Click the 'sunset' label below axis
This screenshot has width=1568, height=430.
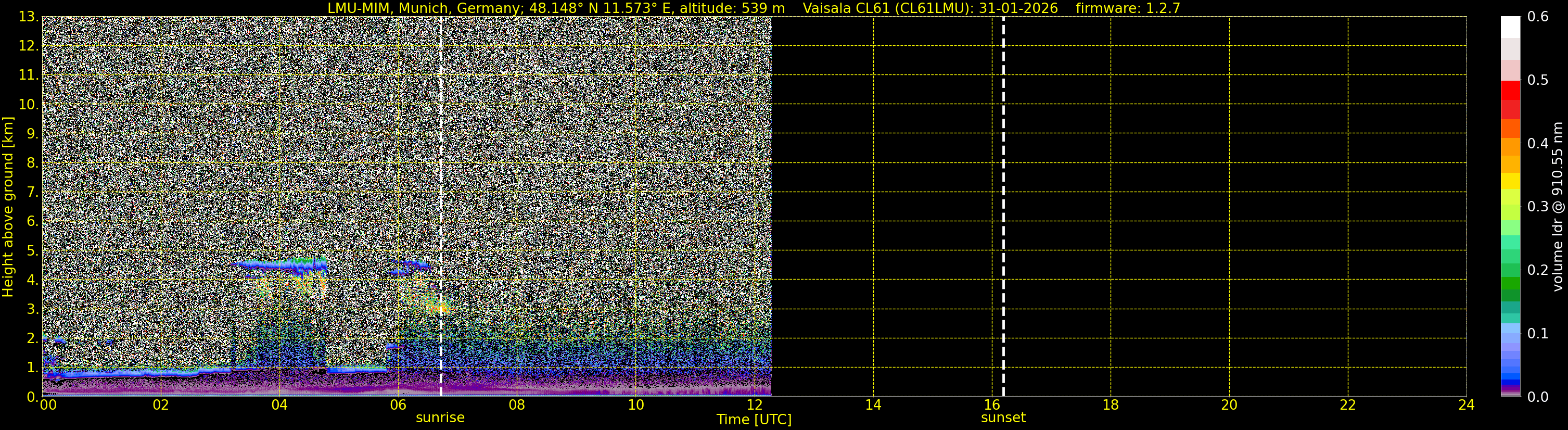pyautogui.click(x=1003, y=418)
